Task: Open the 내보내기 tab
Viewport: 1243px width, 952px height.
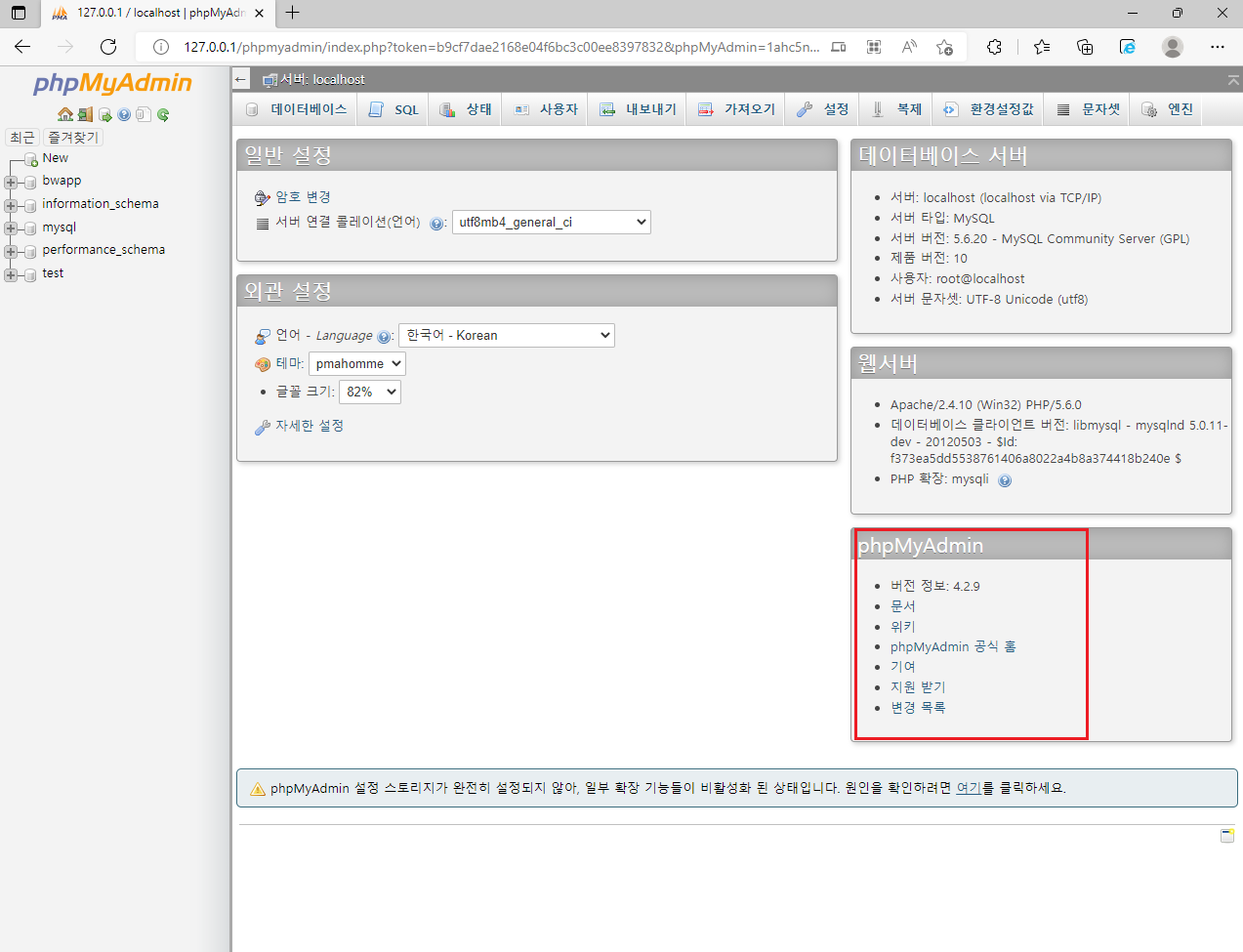Action: (x=638, y=109)
